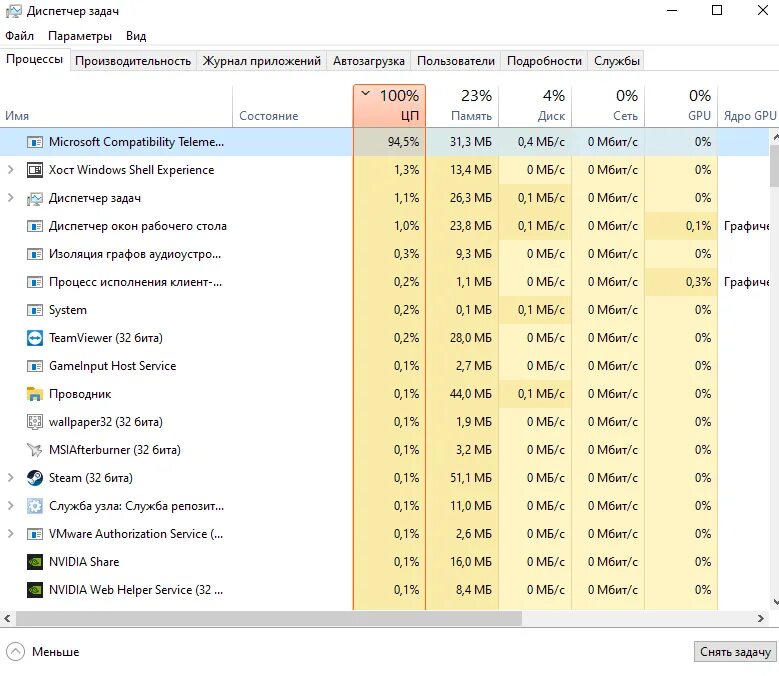Select the MSIAfterburner (32 бита) row name
Screen dimensions: 779x676
point(114,450)
